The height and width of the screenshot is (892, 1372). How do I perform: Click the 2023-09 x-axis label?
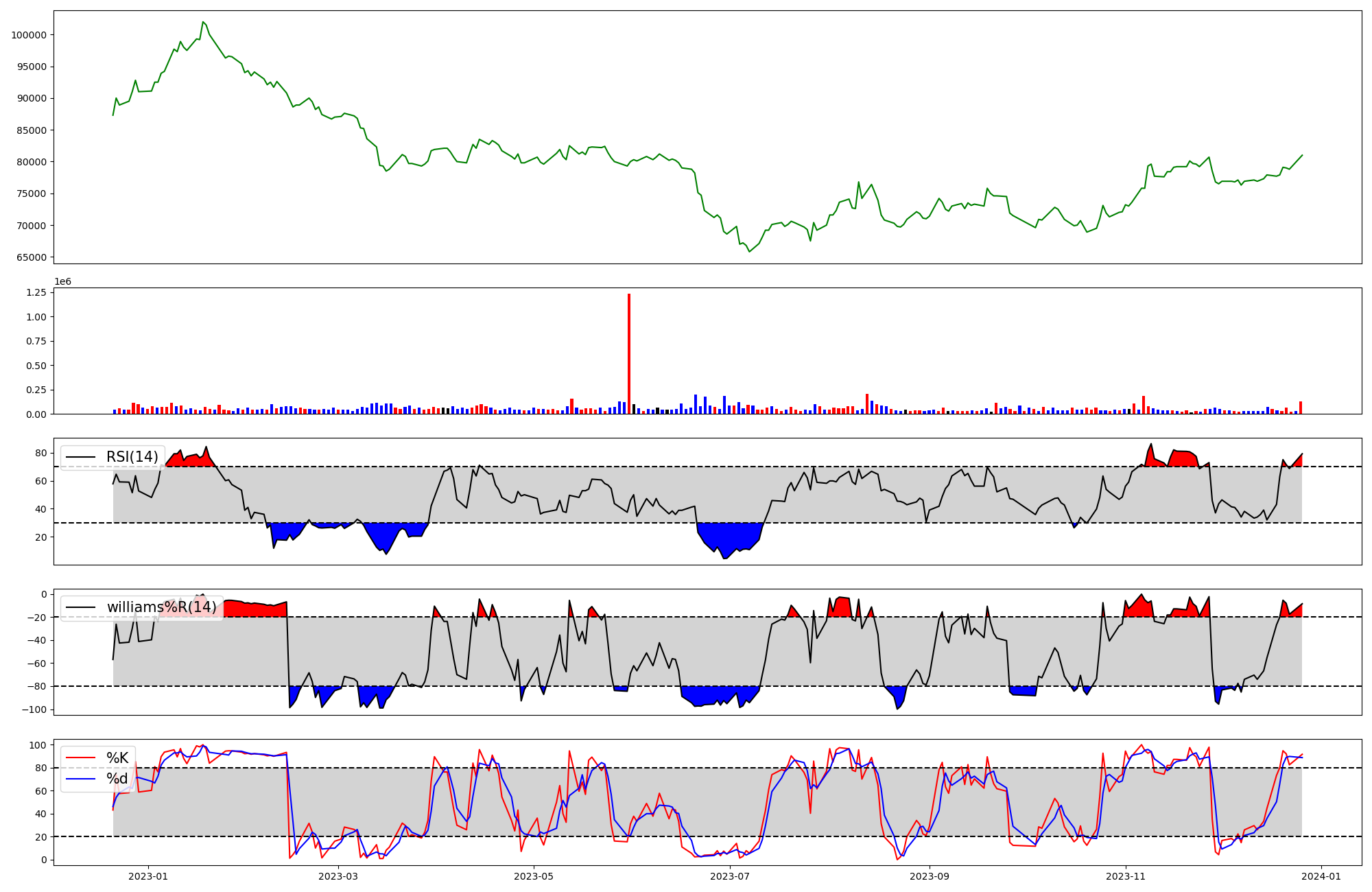[930, 876]
